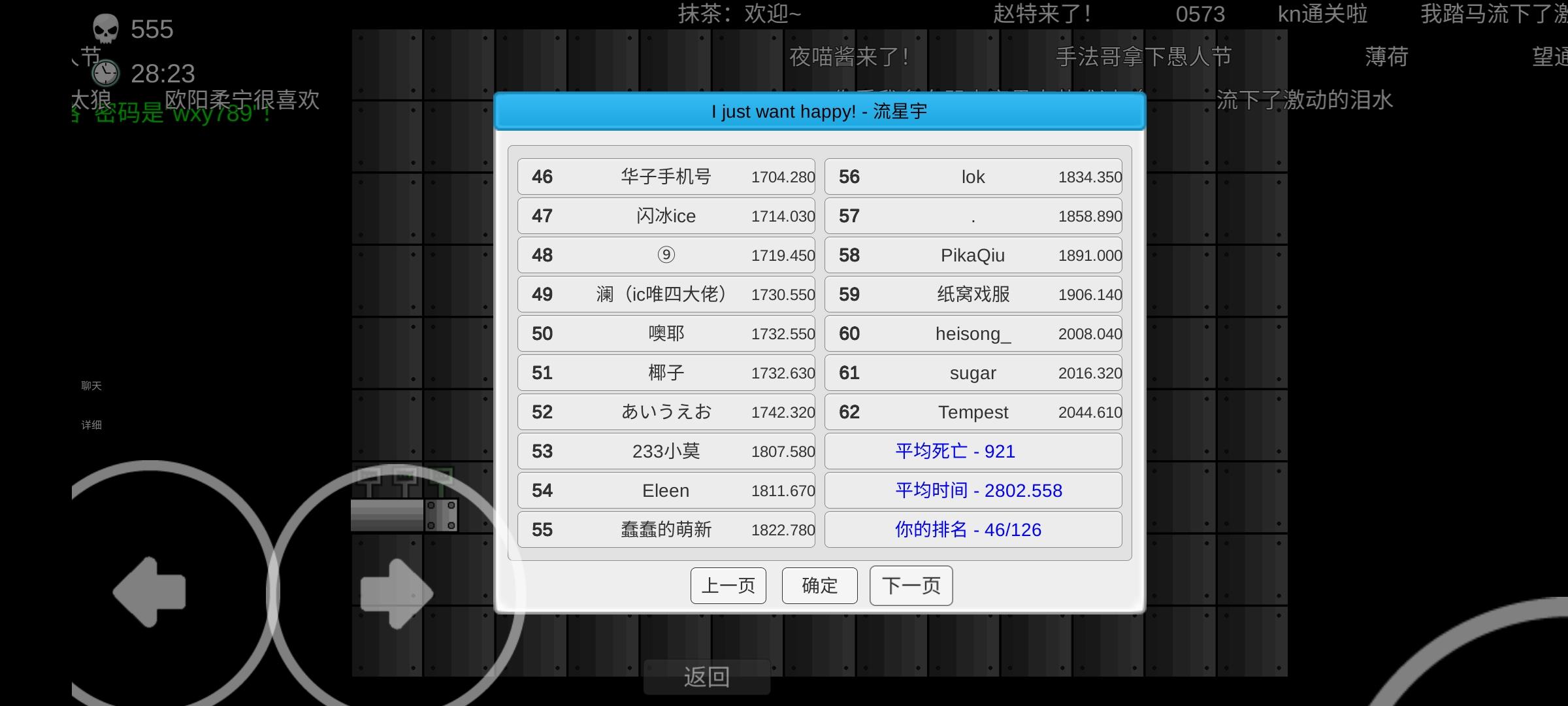Click scrolling comment 薄荷
This screenshot has height=706, width=1568.
(1386, 57)
